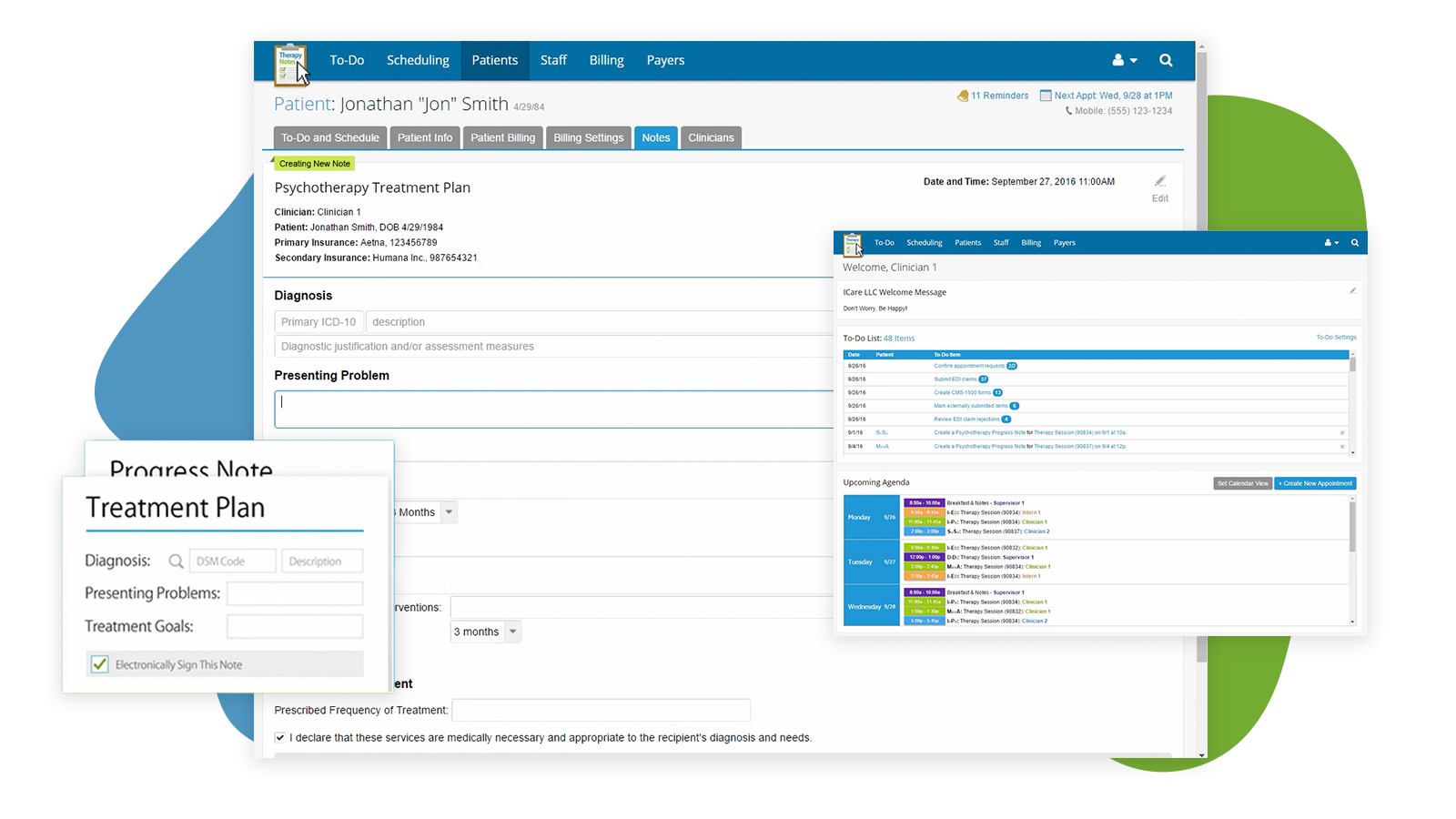Click inside the Presenting Problem text field
Viewport: 1456px width, 819px height.
click(546, 409)
